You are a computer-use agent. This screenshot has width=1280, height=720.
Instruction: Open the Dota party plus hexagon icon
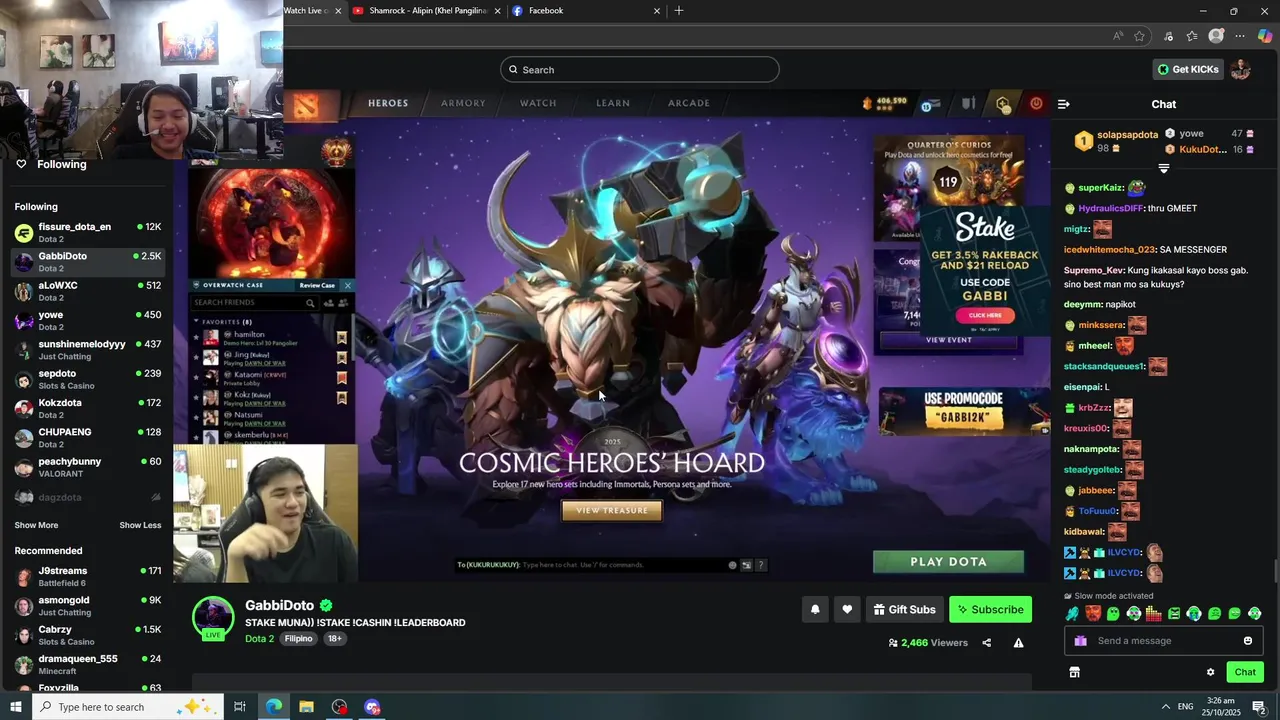click(1003, 104)
